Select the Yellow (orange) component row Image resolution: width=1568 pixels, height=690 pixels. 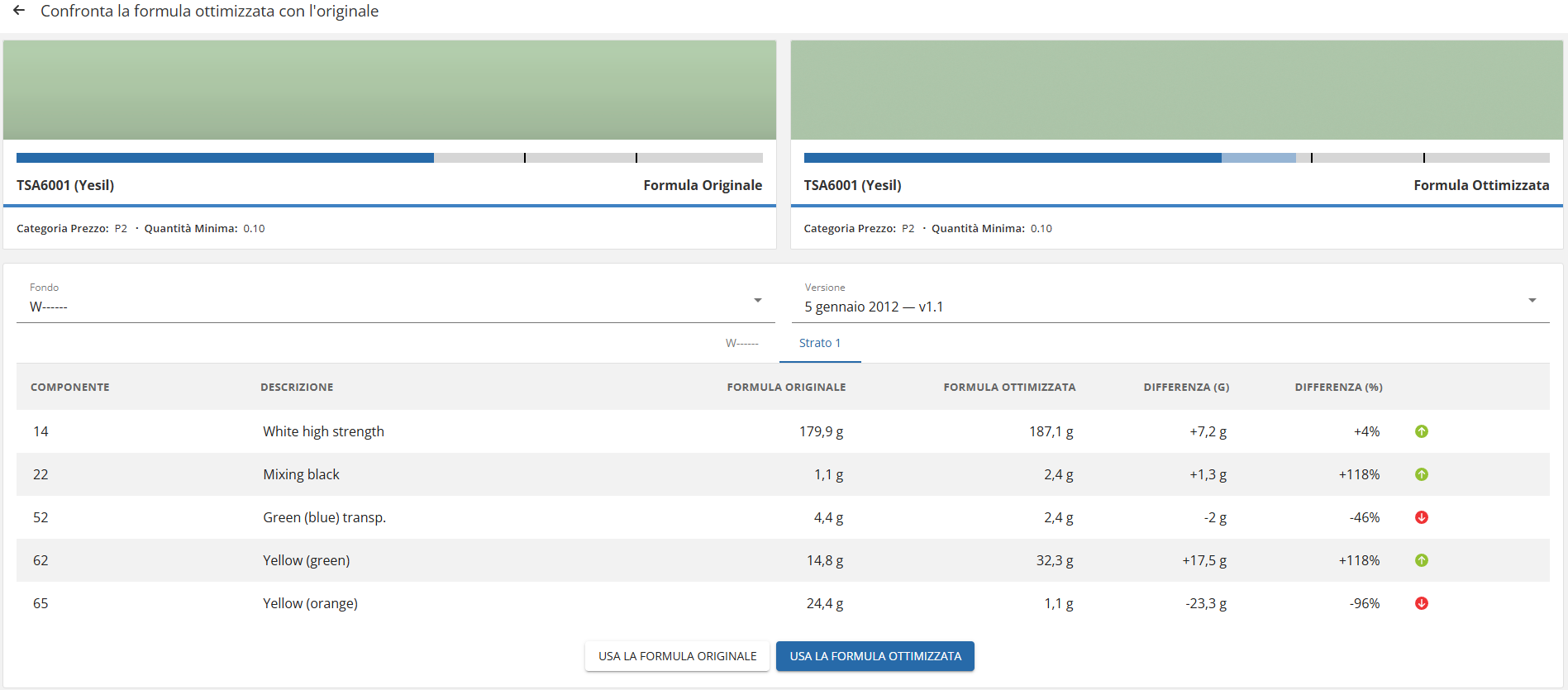click(x=783, y=603)
